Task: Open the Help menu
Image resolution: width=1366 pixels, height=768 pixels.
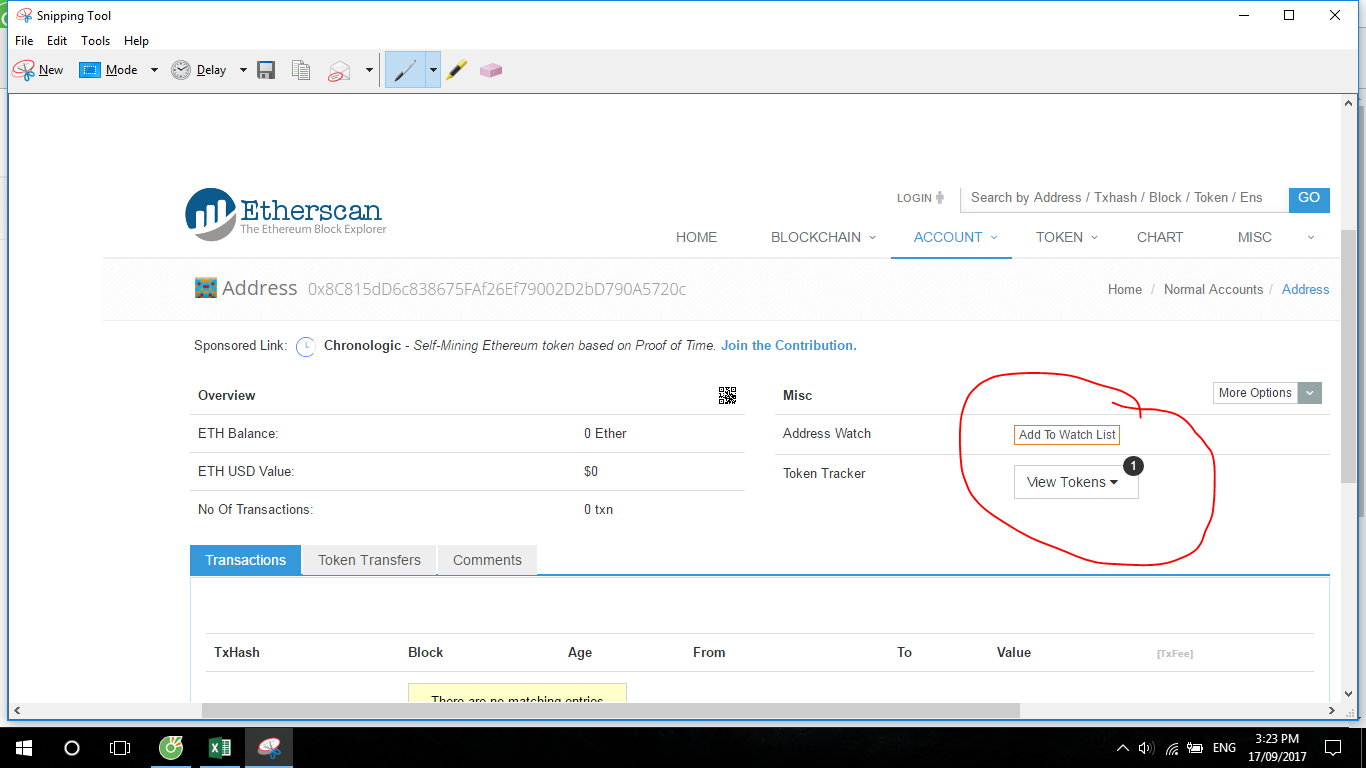Action: (x=136, y=41)
